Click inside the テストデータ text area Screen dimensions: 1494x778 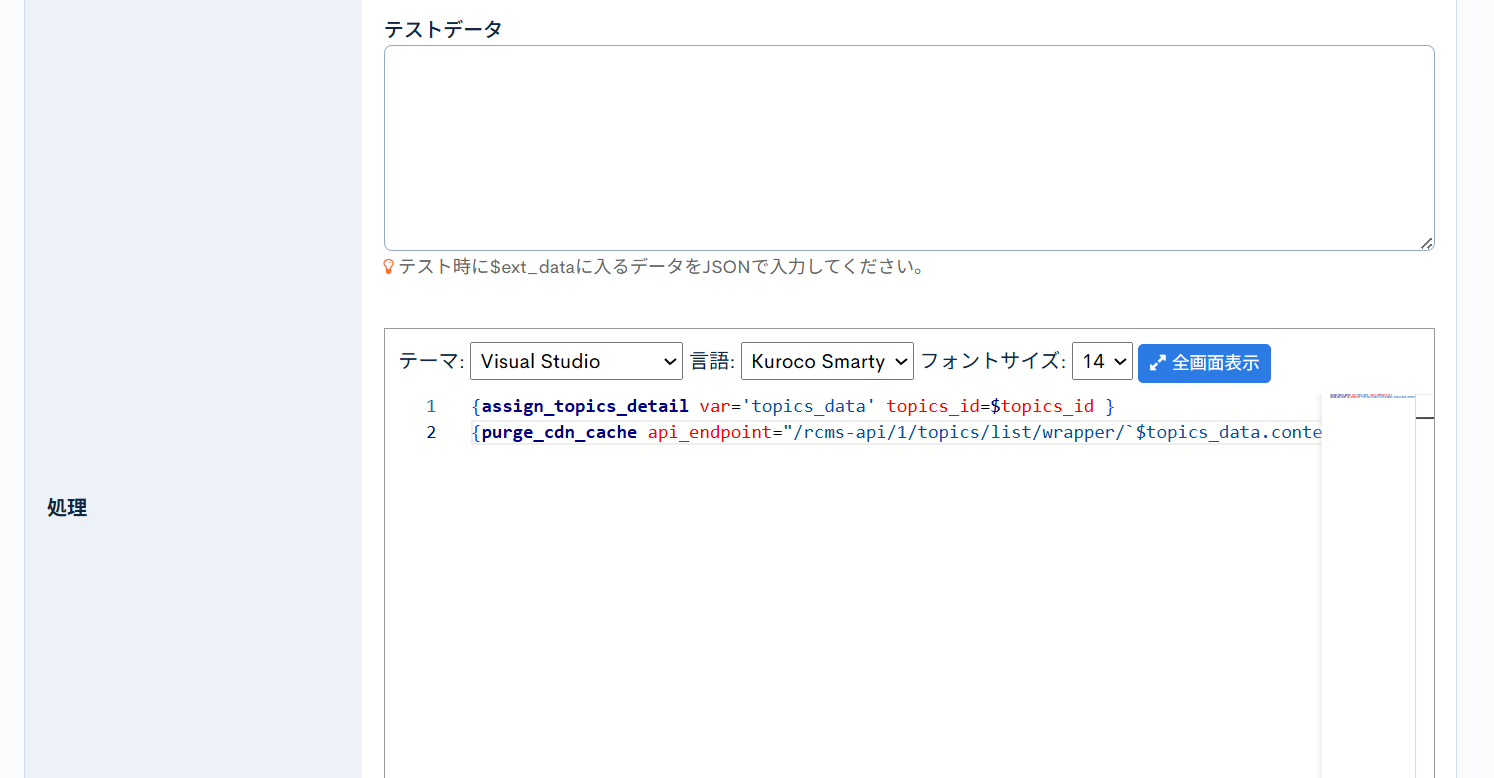pyautogui.click(x=908, y=148)
